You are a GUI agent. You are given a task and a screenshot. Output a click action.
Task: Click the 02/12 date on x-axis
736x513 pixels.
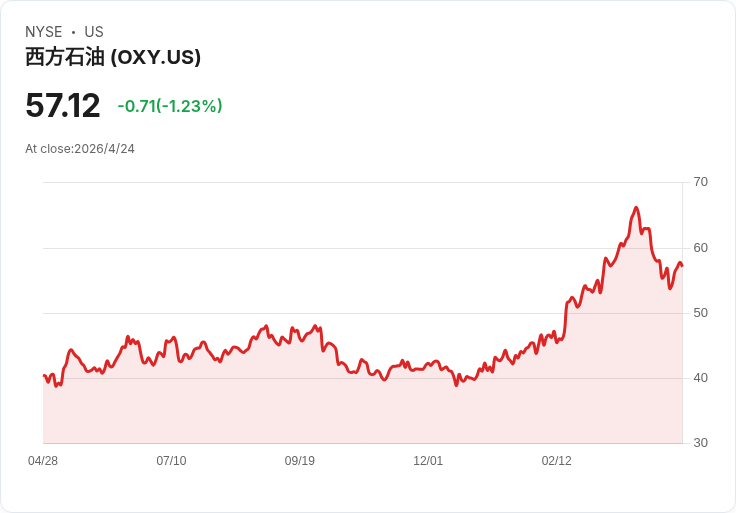(x=557, y=461)
